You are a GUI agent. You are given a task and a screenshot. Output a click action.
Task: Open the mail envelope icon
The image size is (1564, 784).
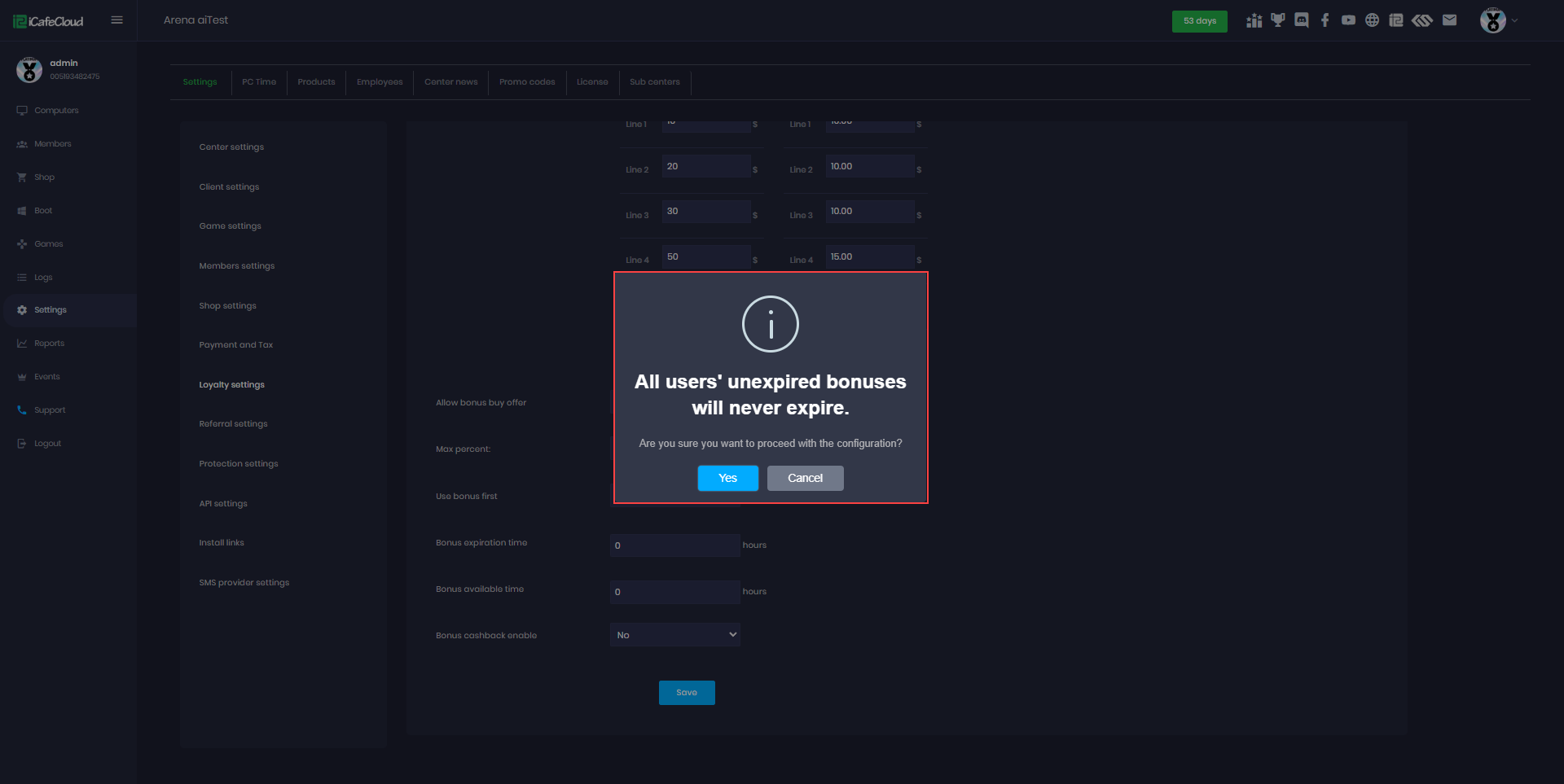[x=1449, y=20]
